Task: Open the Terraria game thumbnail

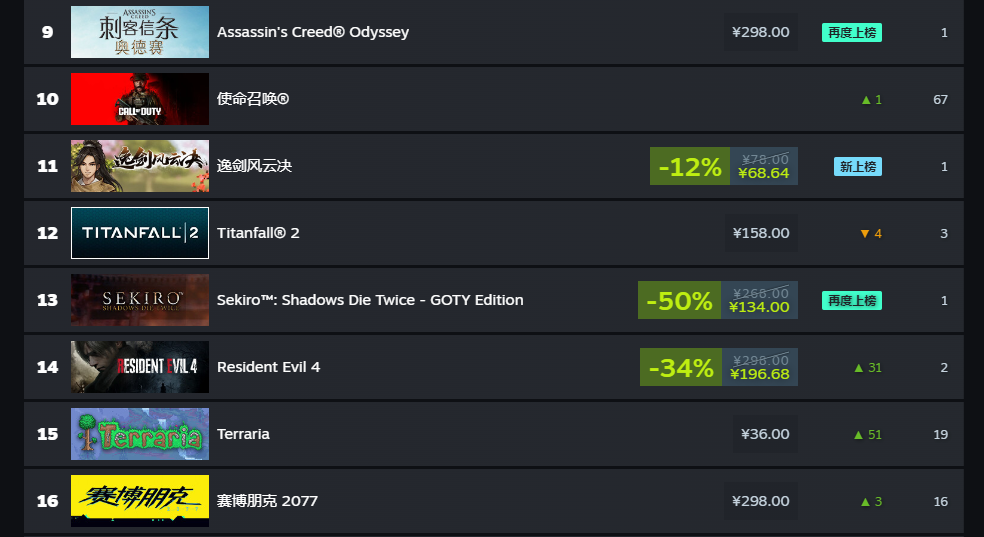Action: pyautogui.click(x=140, y=434)
